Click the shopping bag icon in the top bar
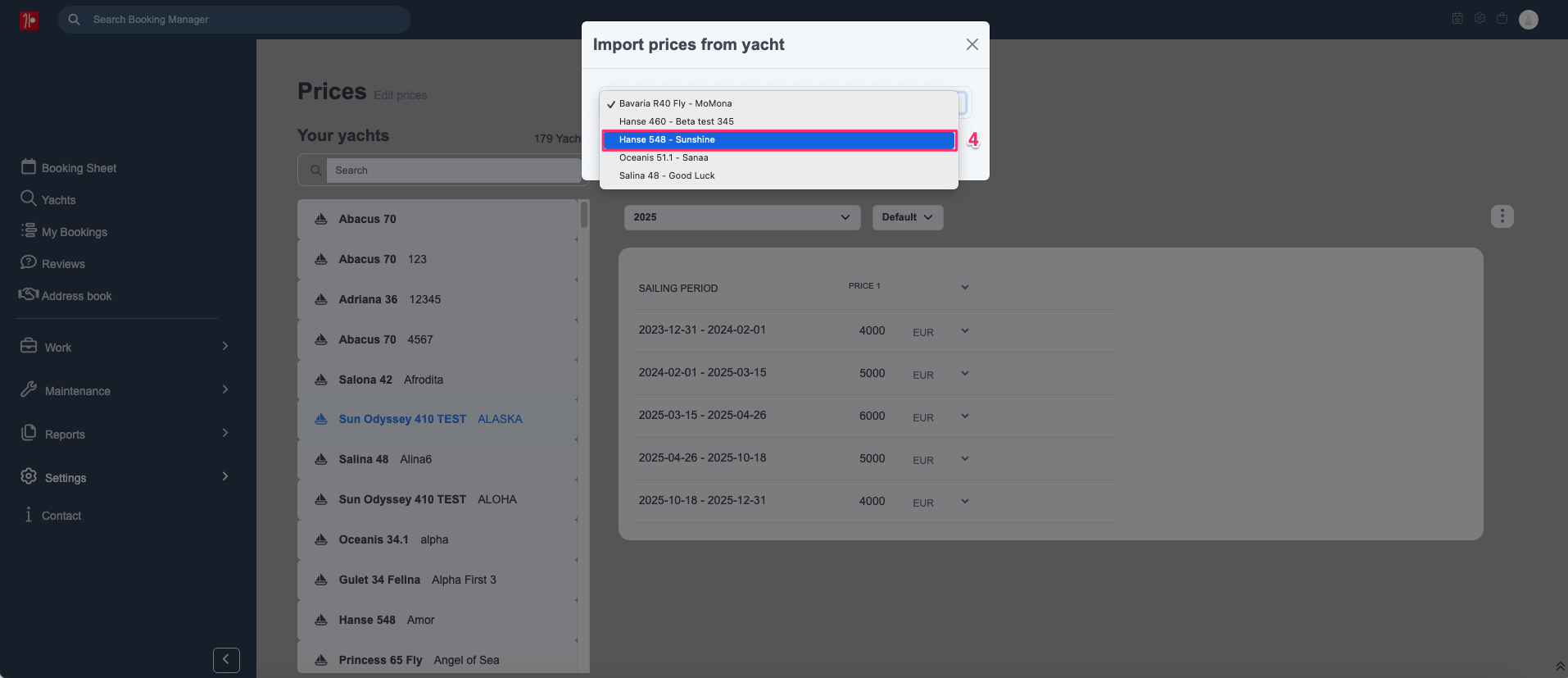Screen dimensions: 1568x678 click(1502, 19)
